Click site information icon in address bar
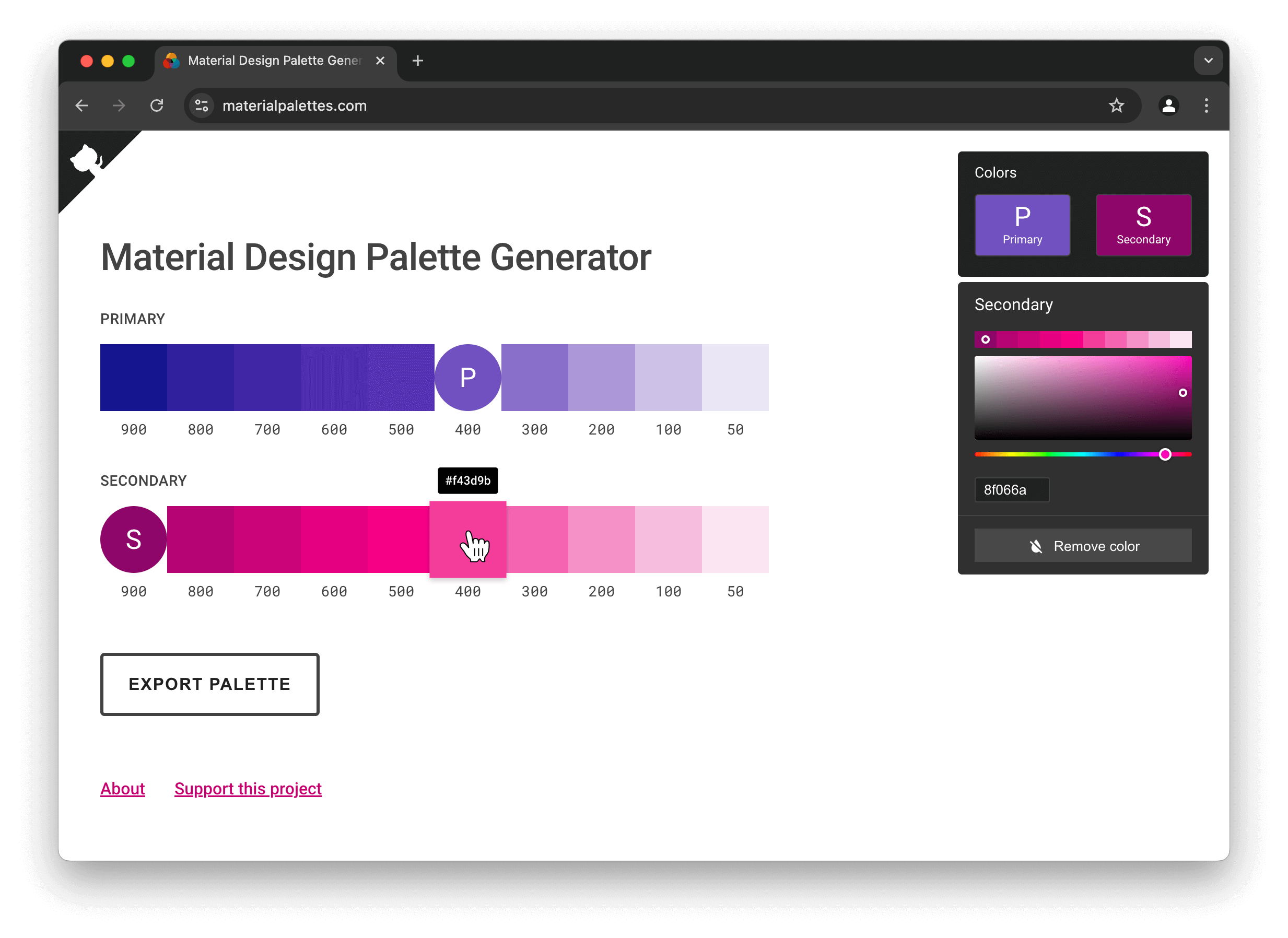 click(202, 105)
